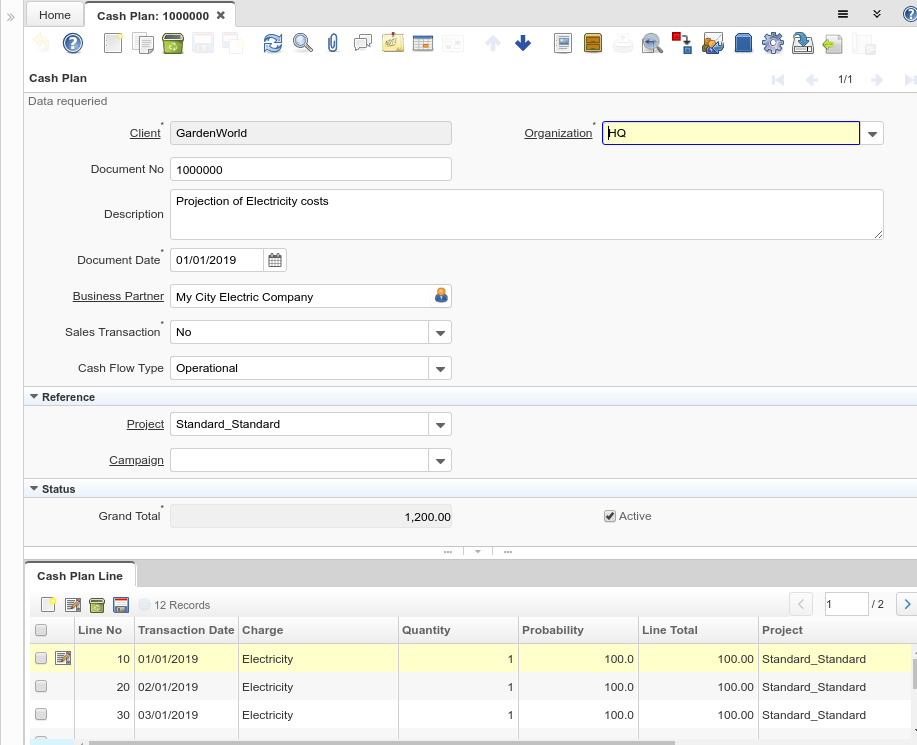
Task: Open the Process gear icon in toolbar
Action: point(772,43)
